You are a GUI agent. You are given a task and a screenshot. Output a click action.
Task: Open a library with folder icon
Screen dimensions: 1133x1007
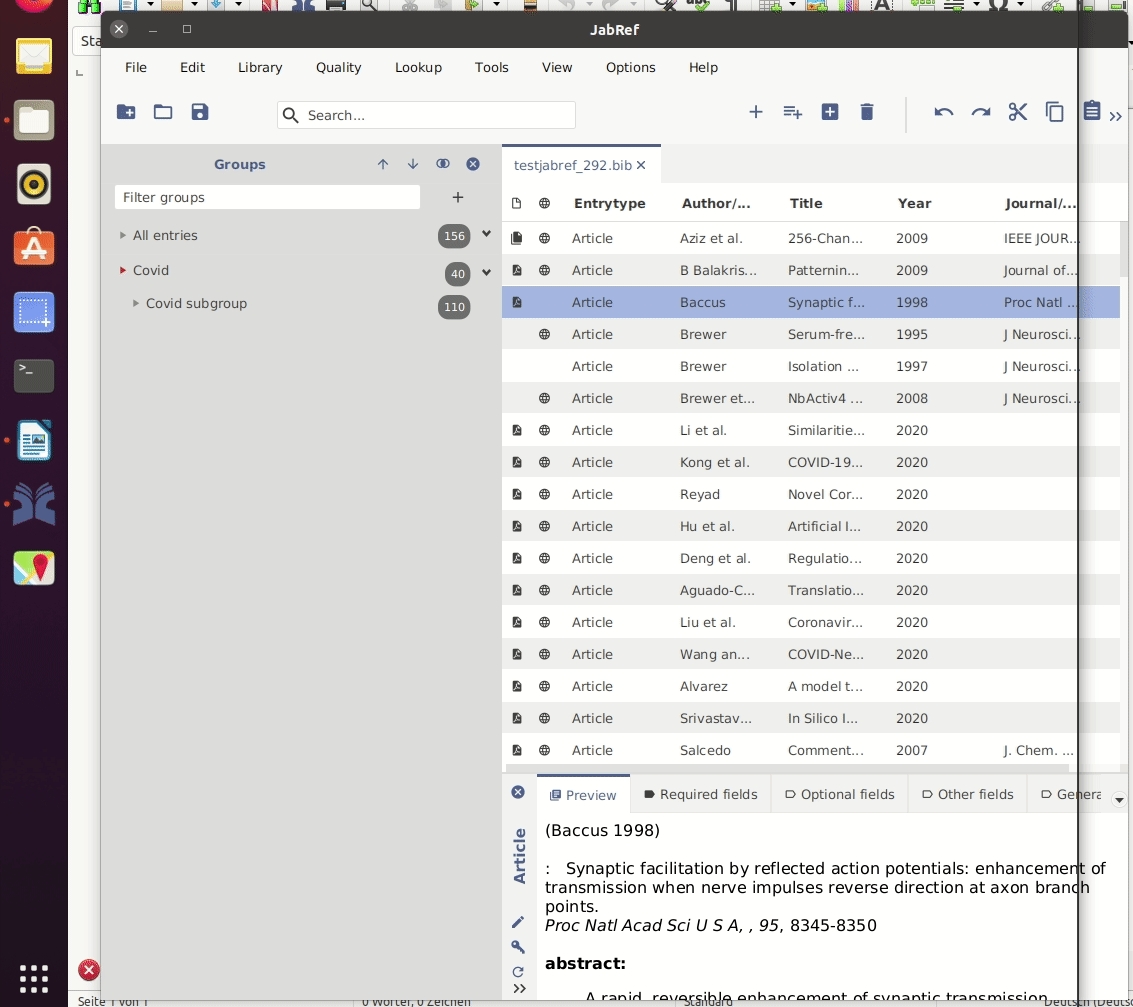tap(163, 112)
